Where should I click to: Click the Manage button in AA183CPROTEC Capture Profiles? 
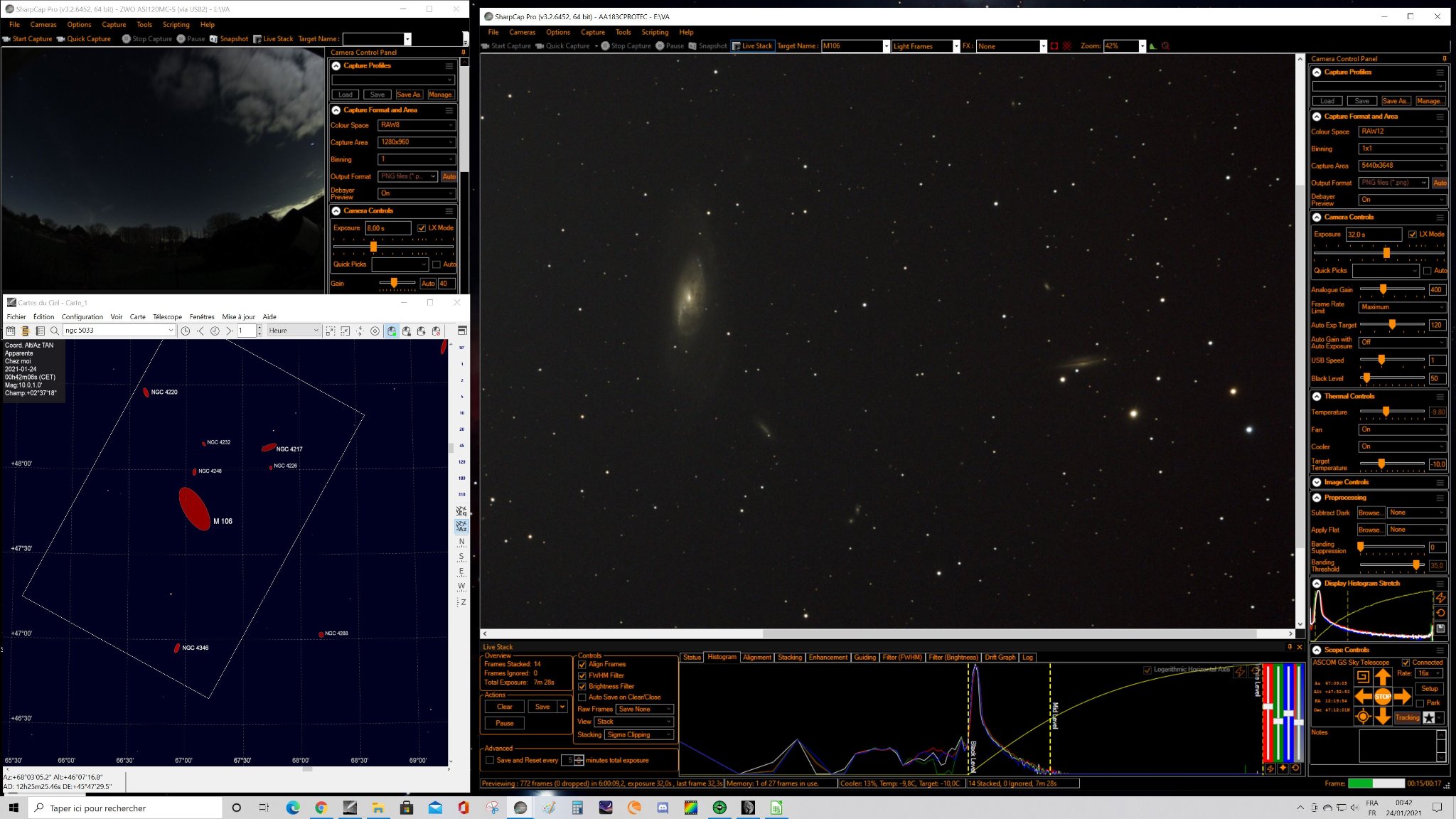point(1429,101)
